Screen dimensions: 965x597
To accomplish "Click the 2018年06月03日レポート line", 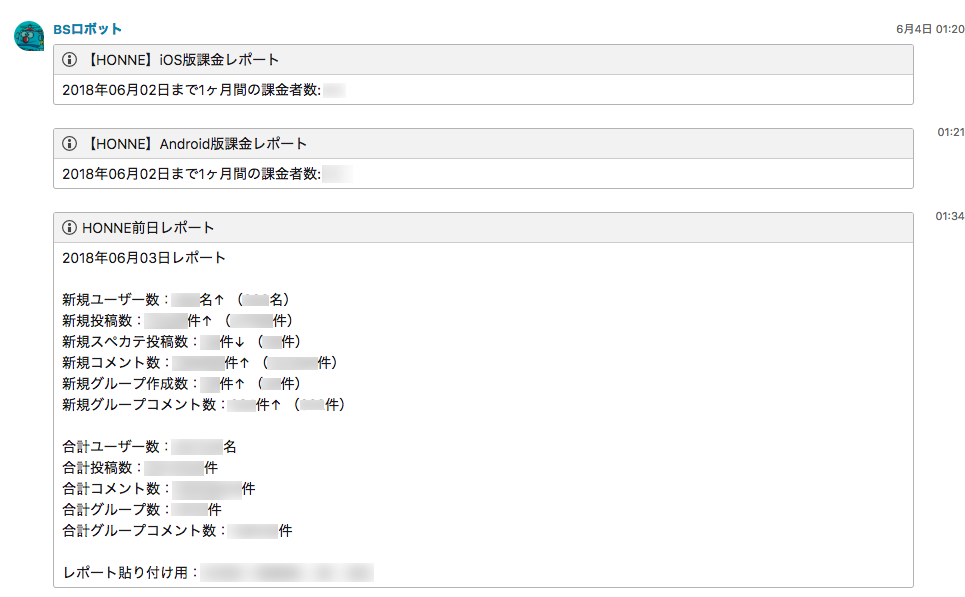I will pyautogui.click(x=144, y=258).
